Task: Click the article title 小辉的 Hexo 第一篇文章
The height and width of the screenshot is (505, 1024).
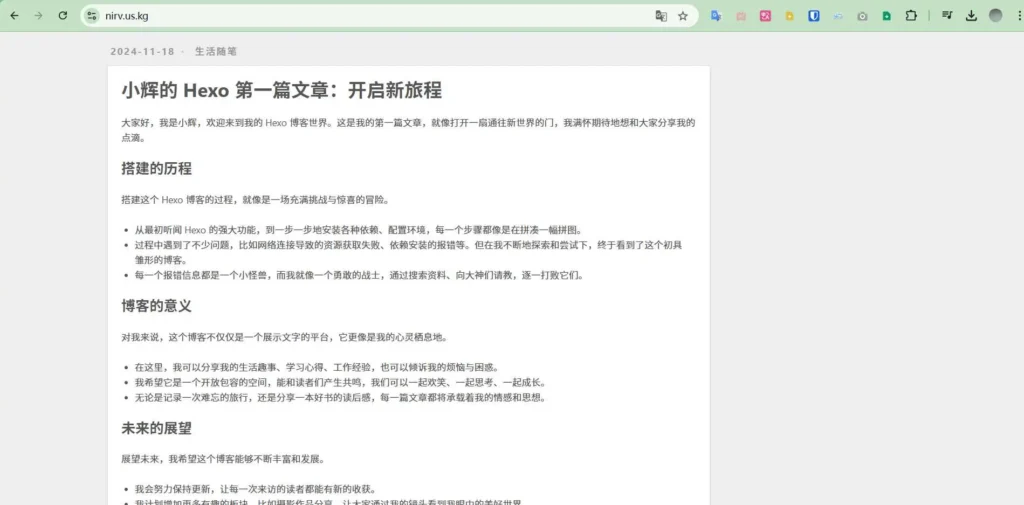Action: pos(281,91)
